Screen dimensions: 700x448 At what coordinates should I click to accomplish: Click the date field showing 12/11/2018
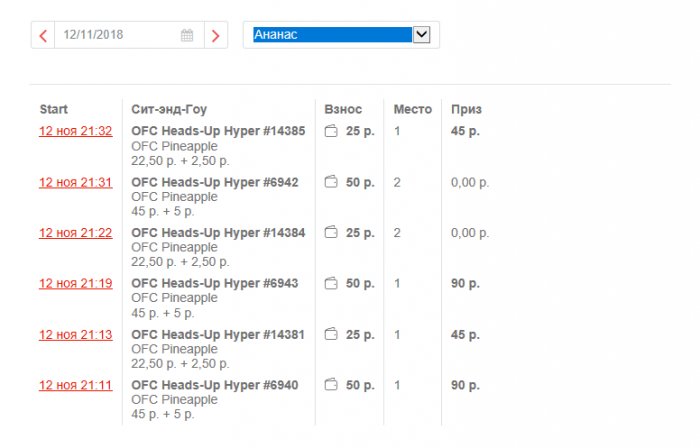pos(115,35)
